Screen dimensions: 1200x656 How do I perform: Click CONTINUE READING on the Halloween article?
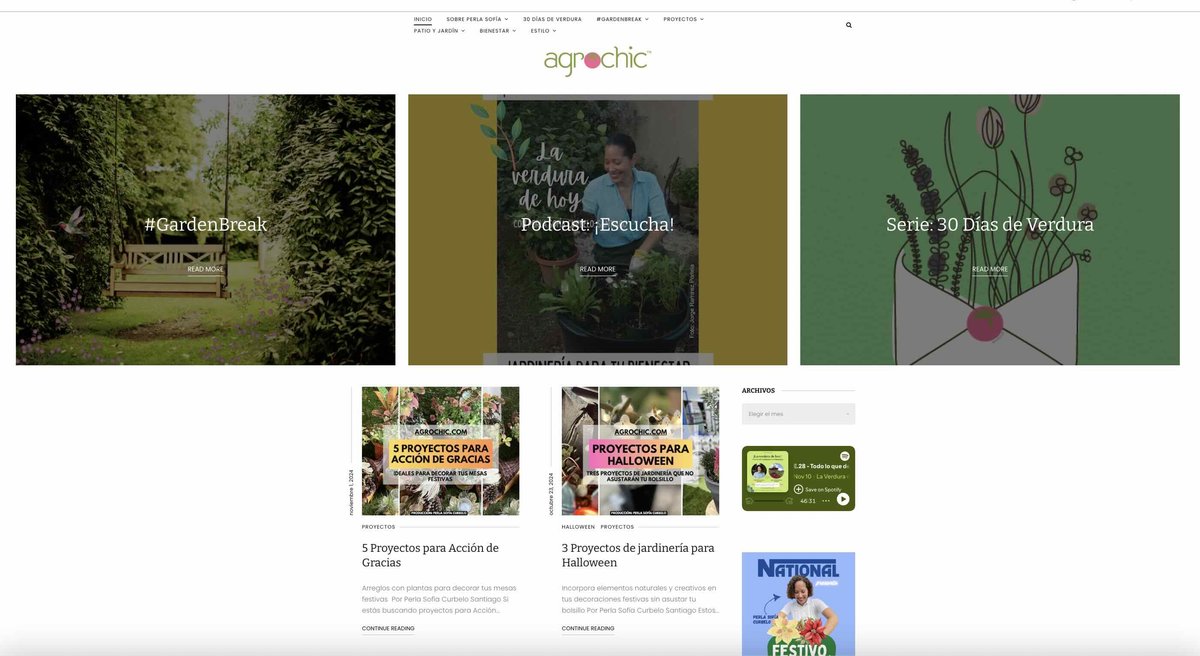pos(588,628)
